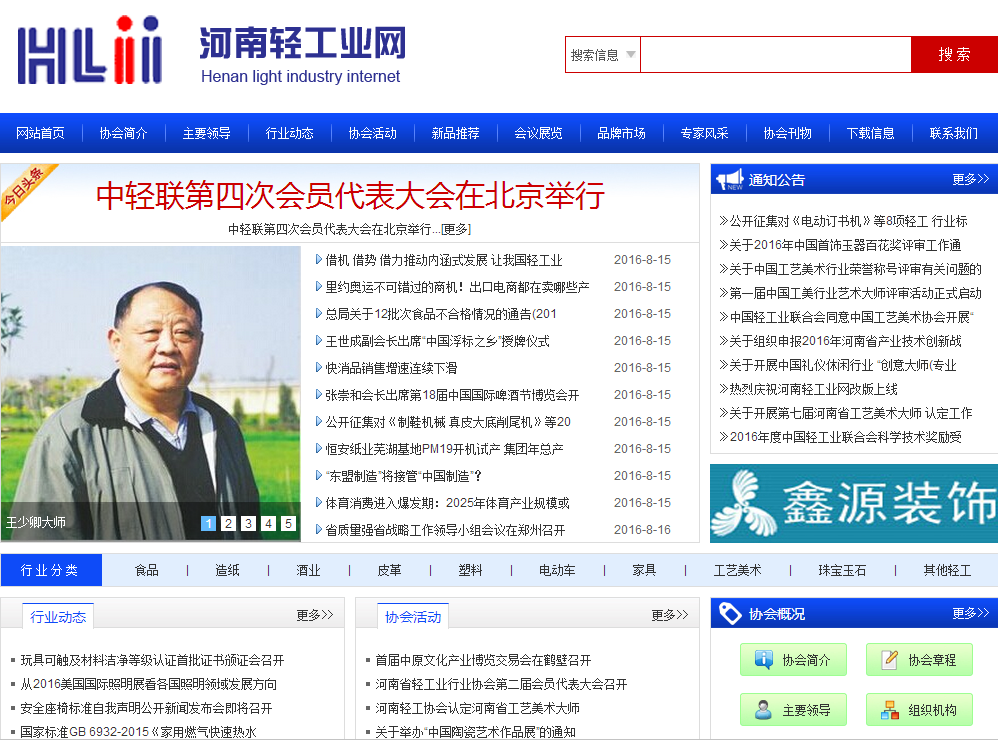Image resolution: width=998 pixels, height=740 pixels.
Task: Select the 塑料 industry category
Action: 470,570
